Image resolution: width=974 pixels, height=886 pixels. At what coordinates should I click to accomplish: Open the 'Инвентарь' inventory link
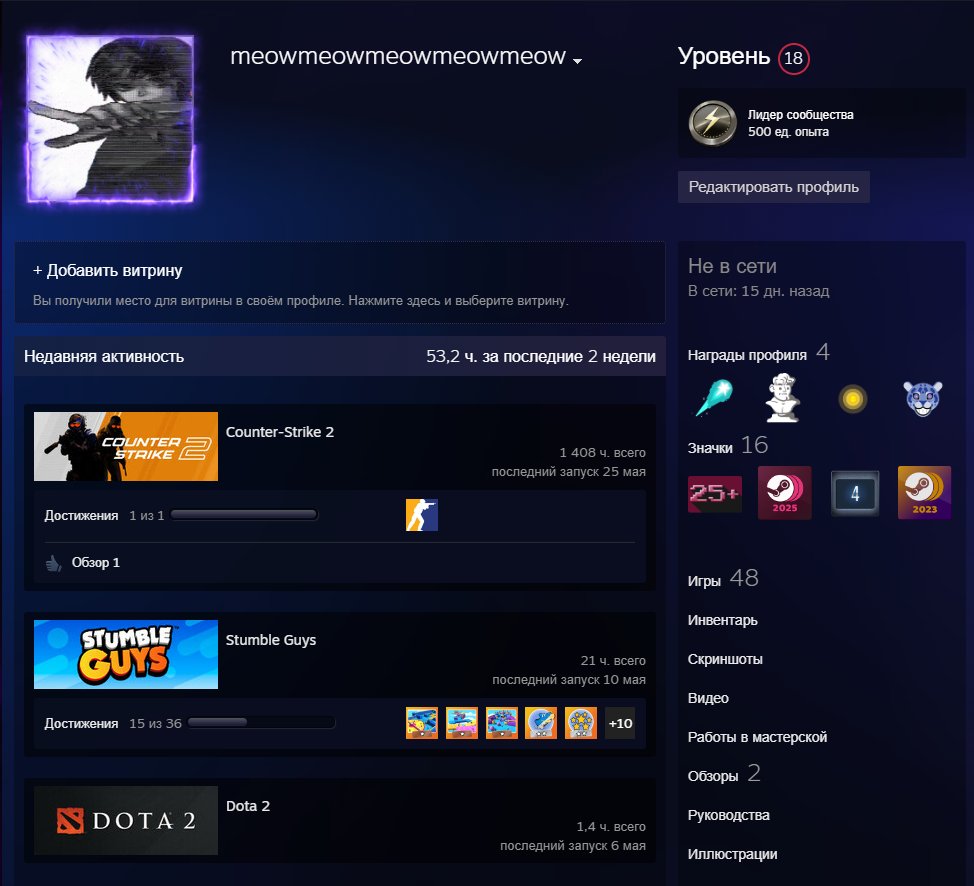point(722,620)
